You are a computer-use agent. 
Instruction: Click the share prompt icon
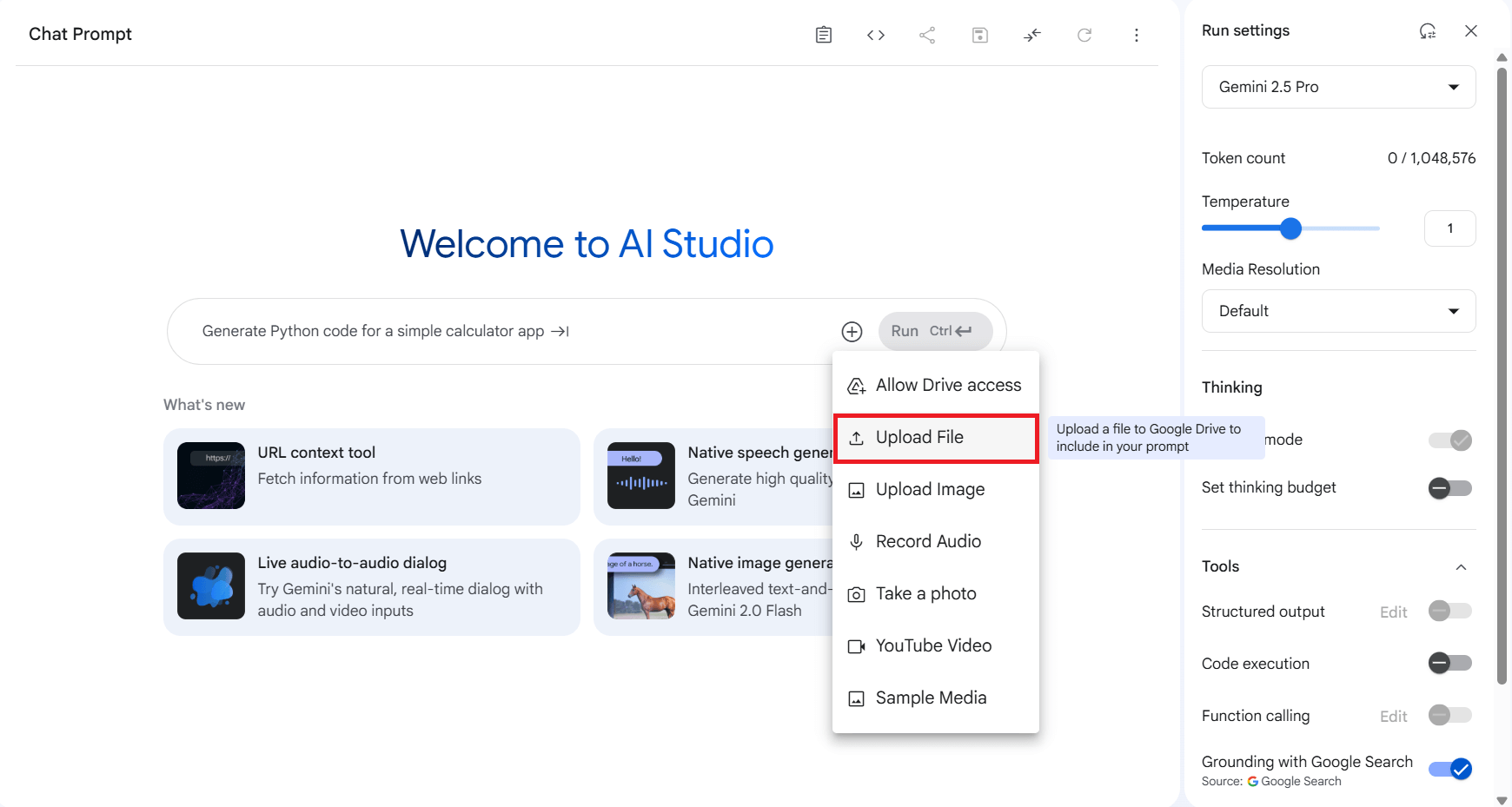point(927,35)
